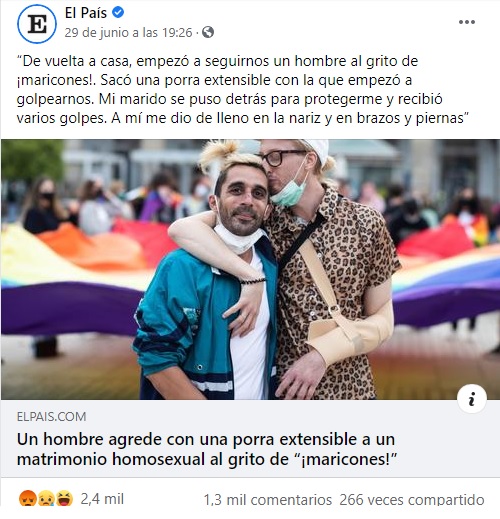Image resolution: width=500 pixels, height=519 pixels.
Task: Click the angry reaction emoji
Action: pyautogui.click(x=26, y=499)
